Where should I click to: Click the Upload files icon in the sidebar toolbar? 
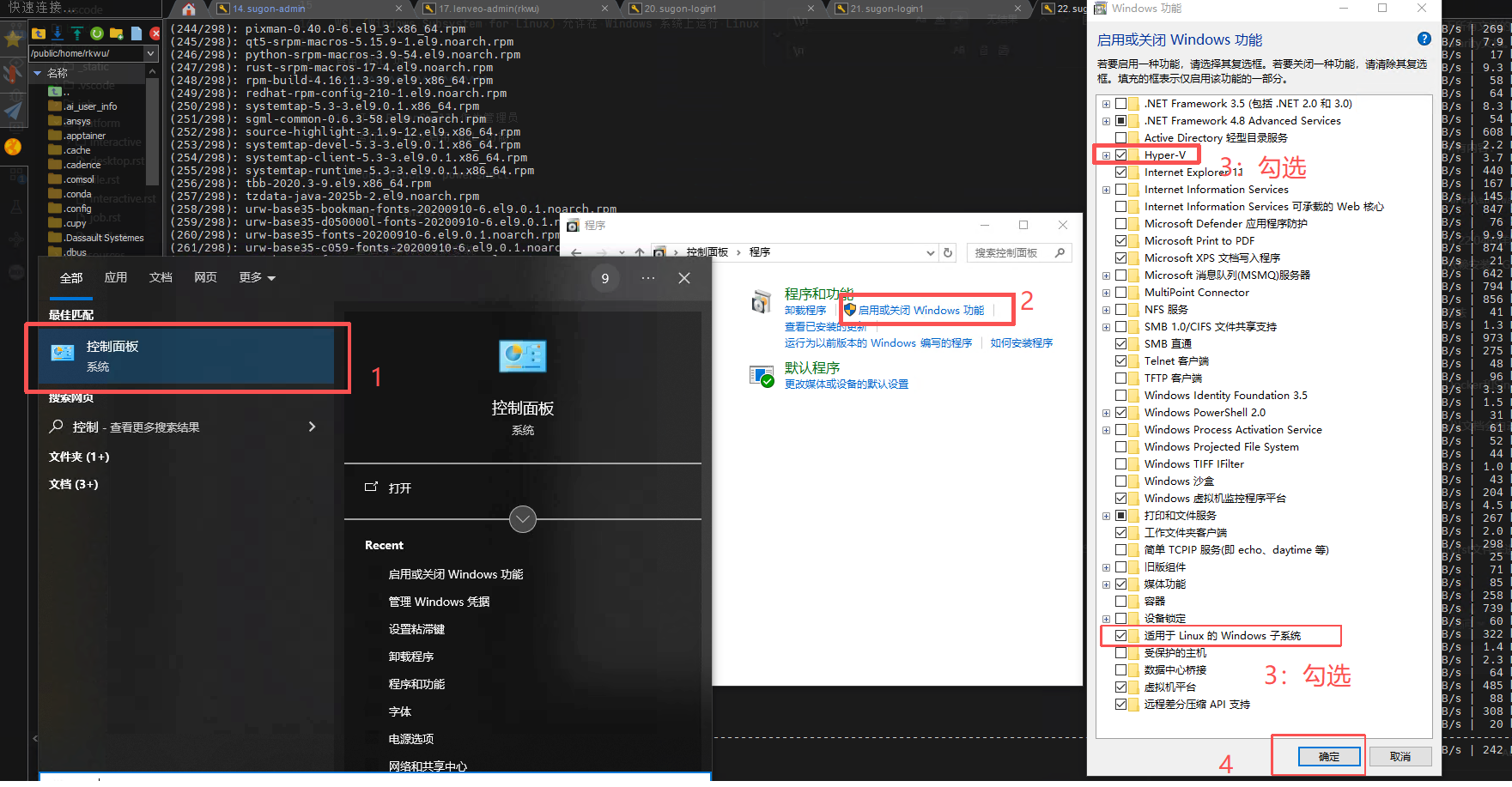coord(77,33)
